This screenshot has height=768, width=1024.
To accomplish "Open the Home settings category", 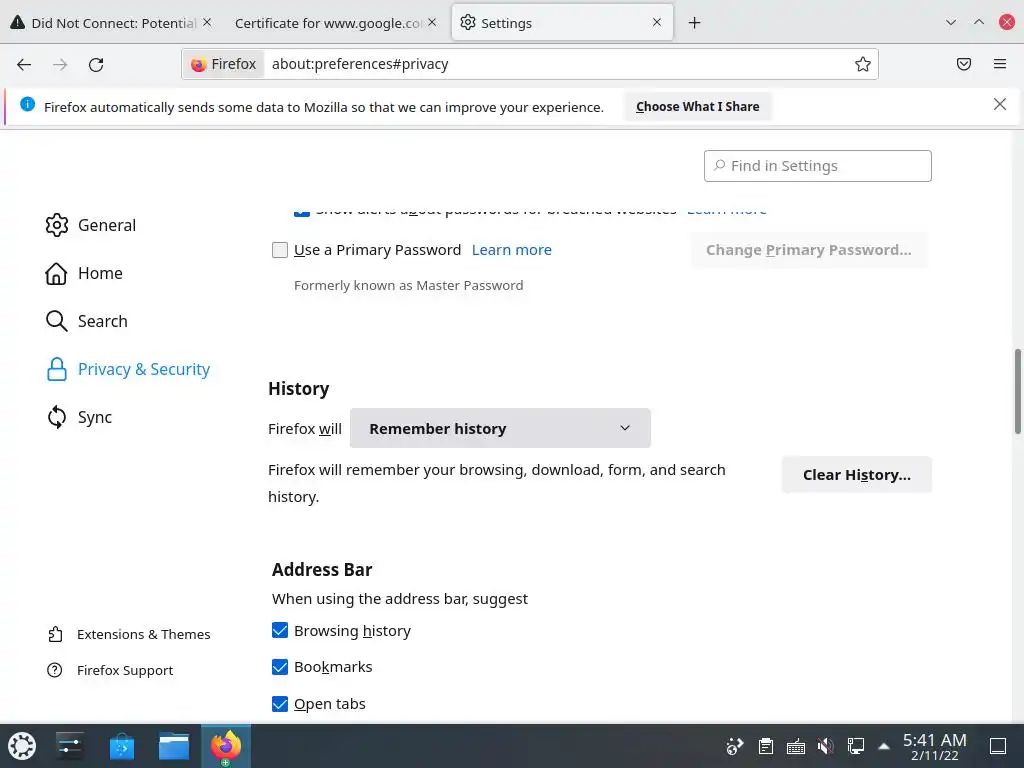I will pyautogui.click(x=84, y=273).
